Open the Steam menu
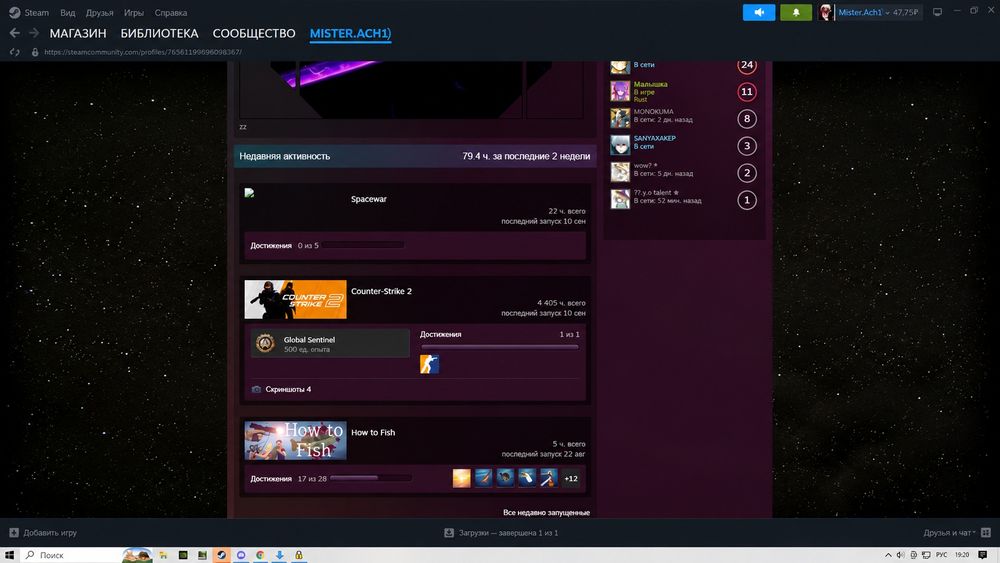 [x=36, y=13]
